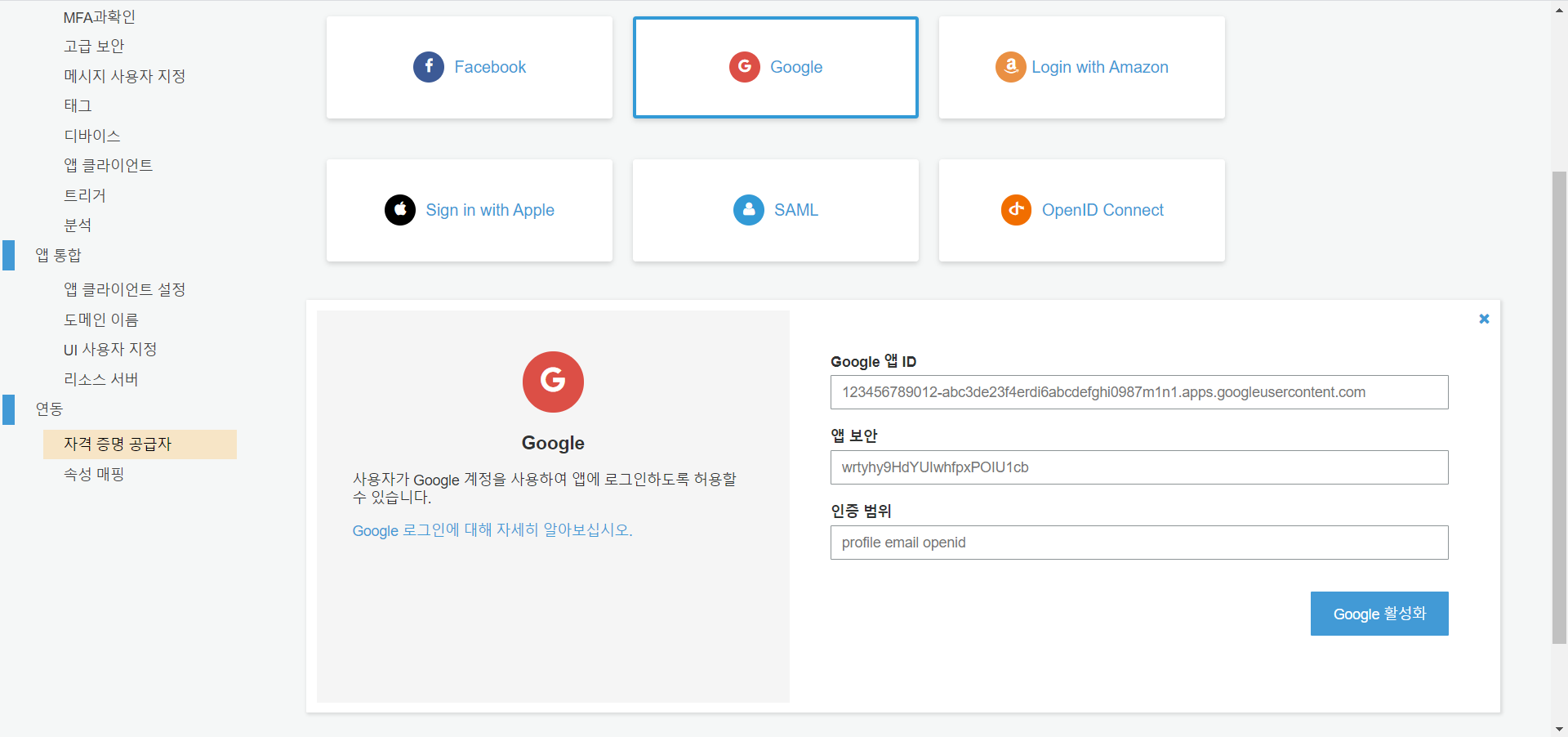Choose Sign in with Apple provider
The height and width of the screenshot is (737, 1568).
coord(470,210)
